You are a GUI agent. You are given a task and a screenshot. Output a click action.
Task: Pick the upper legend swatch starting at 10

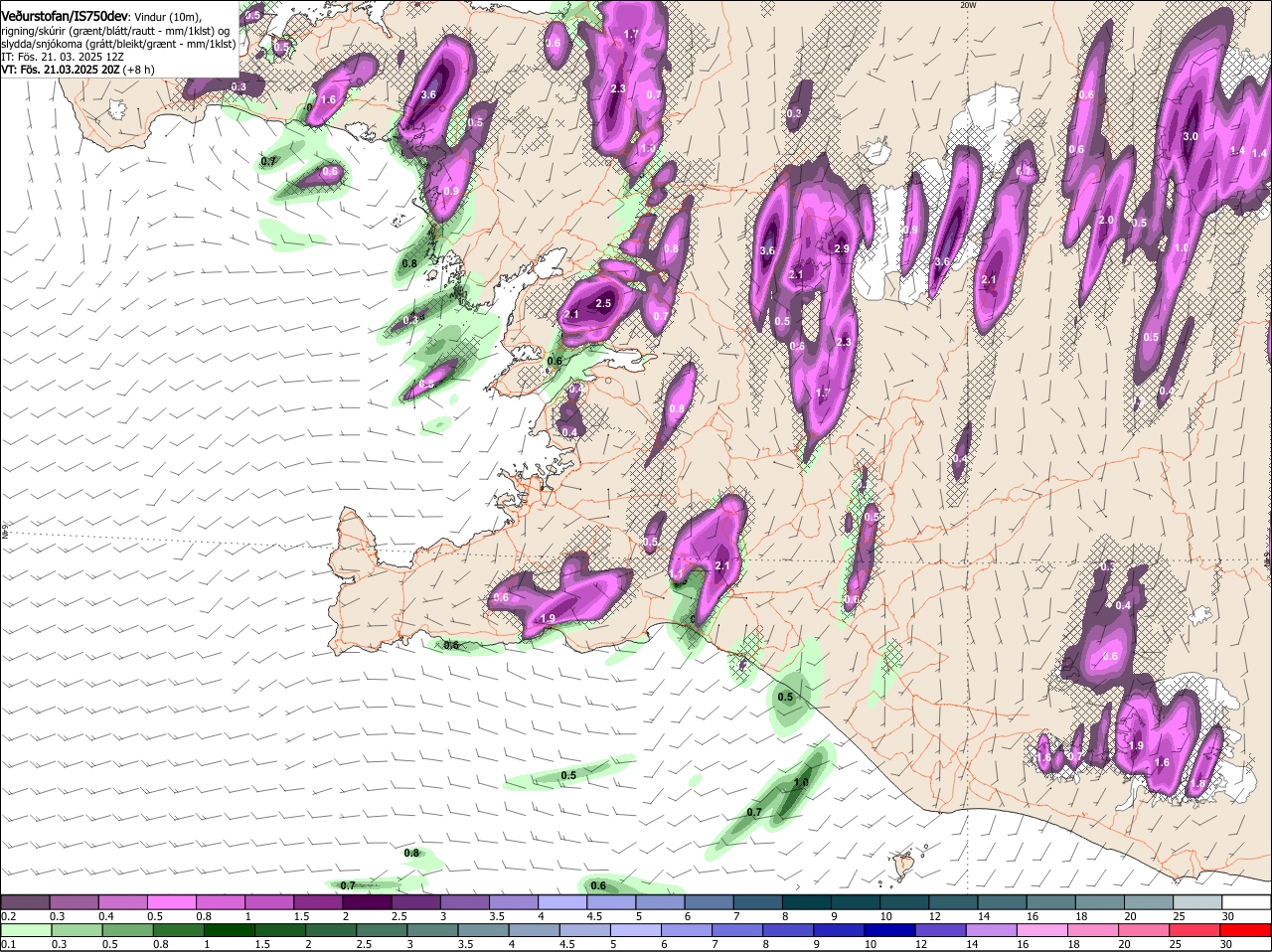(904, 901)
